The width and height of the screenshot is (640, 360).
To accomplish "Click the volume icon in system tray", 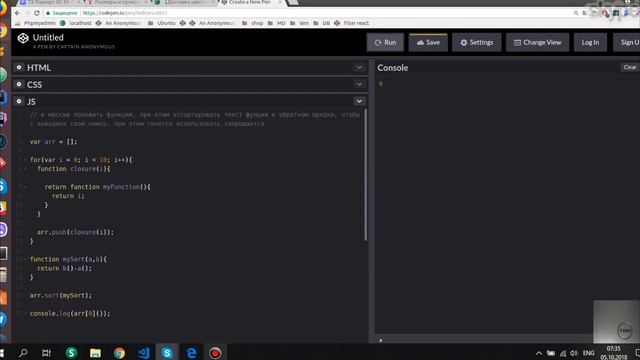I will click(573, 353).
